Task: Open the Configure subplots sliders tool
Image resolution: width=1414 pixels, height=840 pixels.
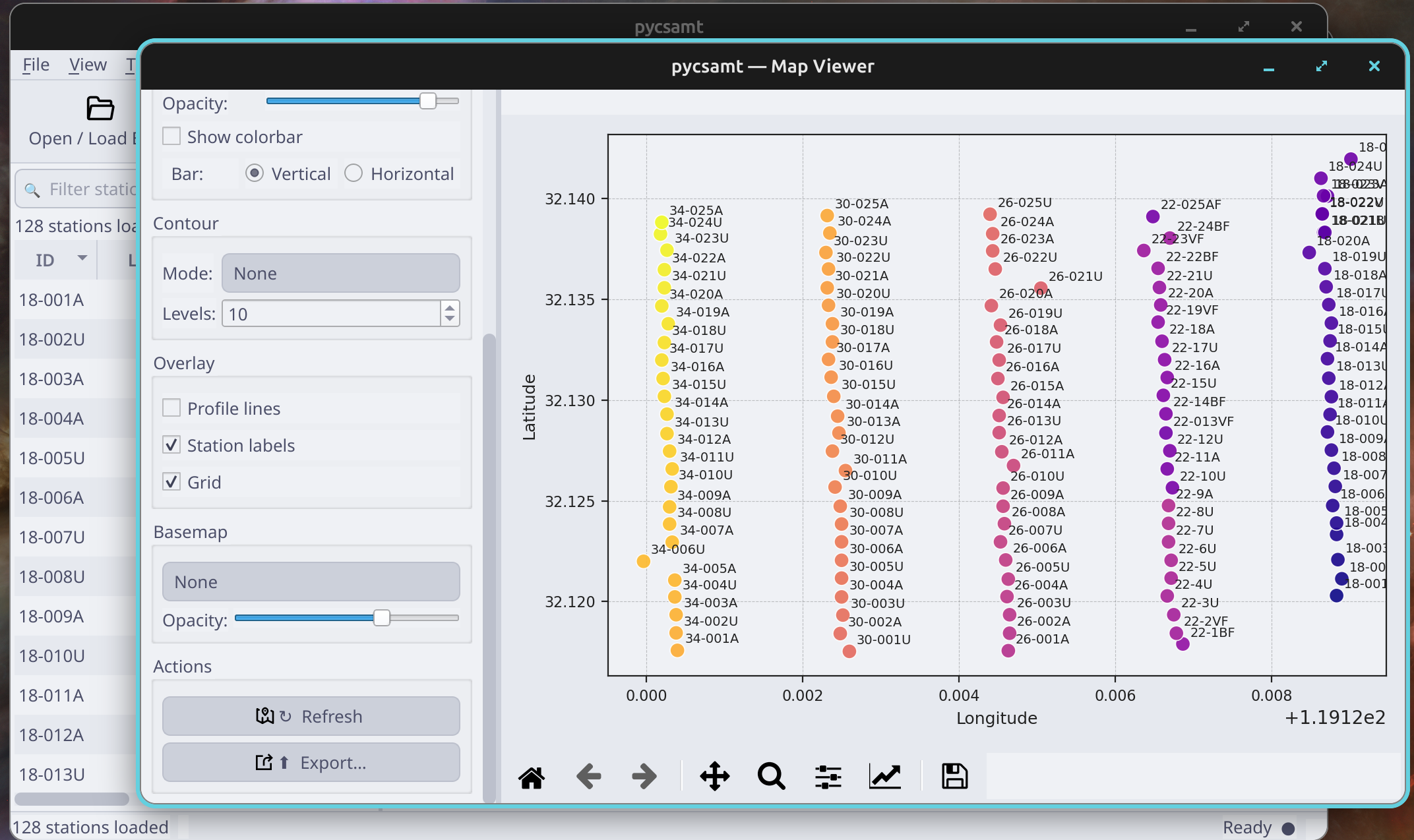Action: [x=828, y=777]
